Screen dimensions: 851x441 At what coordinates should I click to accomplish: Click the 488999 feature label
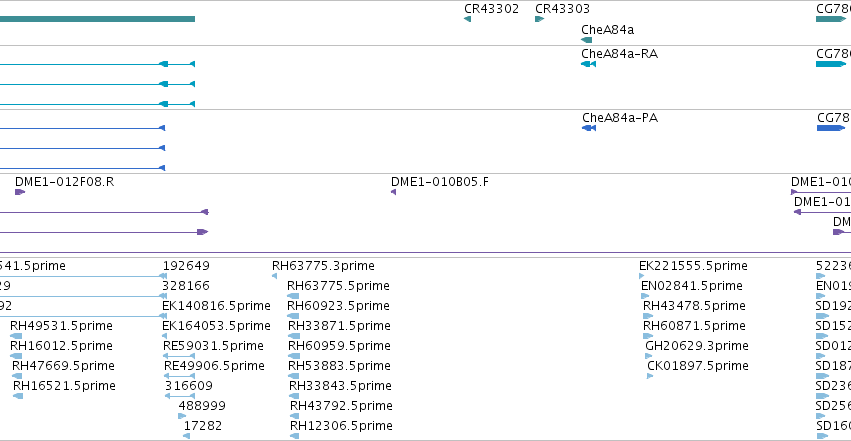202,406
